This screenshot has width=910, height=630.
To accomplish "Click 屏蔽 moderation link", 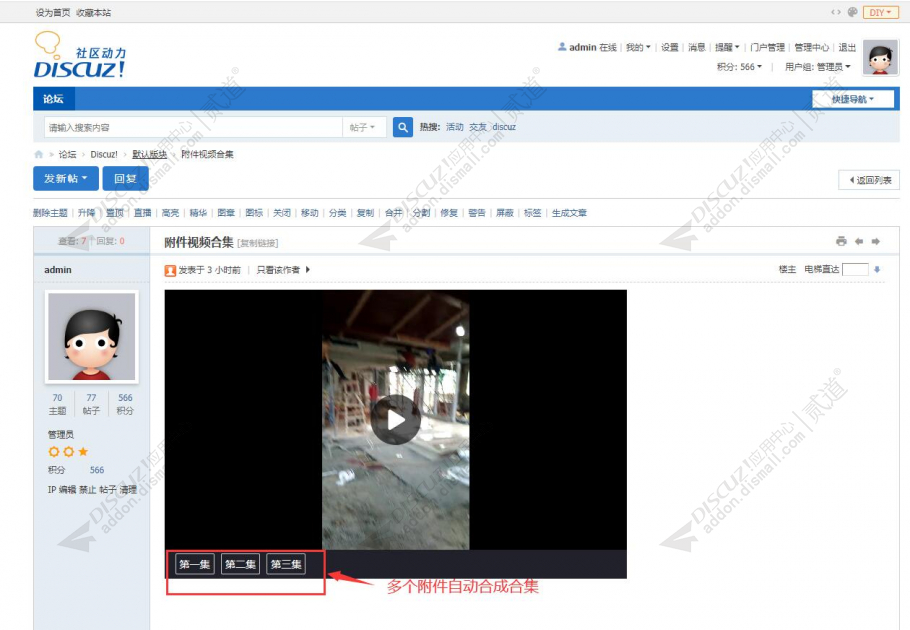I will (505, 213).
